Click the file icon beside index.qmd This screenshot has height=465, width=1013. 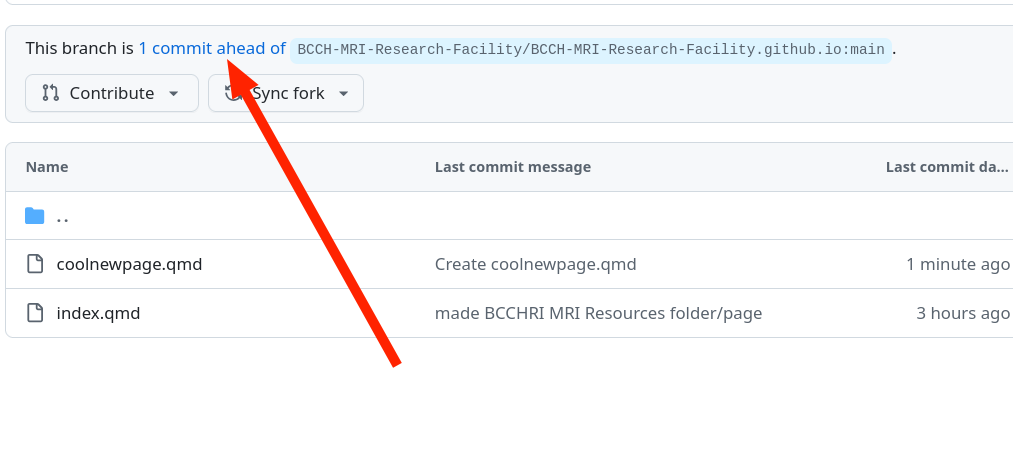click(35, 314)
